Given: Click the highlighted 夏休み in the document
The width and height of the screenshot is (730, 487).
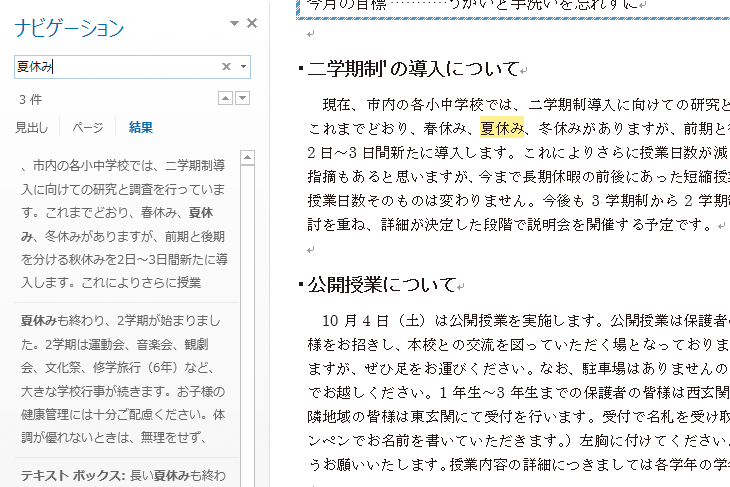Looking at the screenshot, I should (x=502, y=128).
